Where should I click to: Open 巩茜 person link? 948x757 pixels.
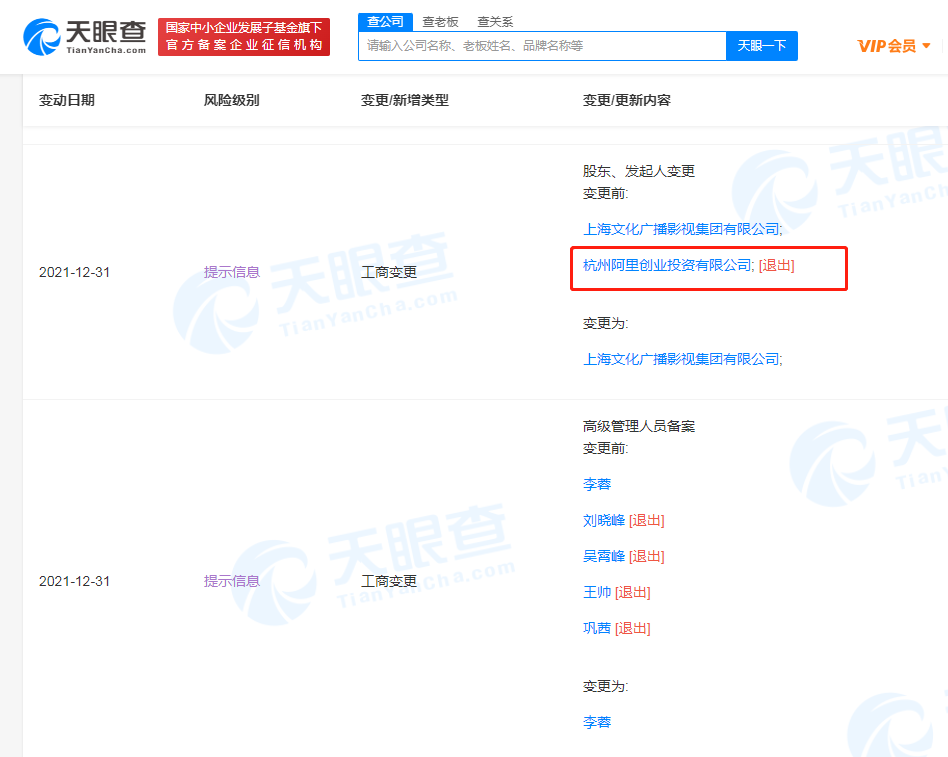click(x=597, y=628)
